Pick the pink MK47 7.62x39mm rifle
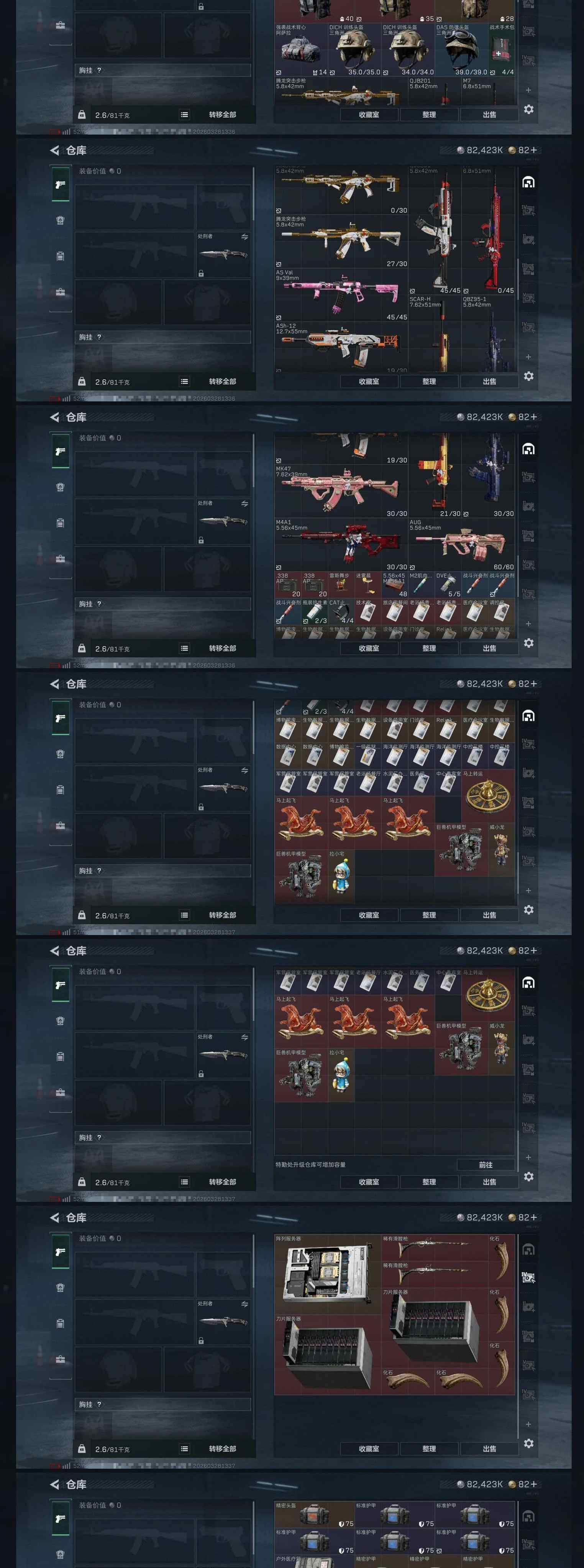Viewport: 584px width, 1568px height. point(341,491)
